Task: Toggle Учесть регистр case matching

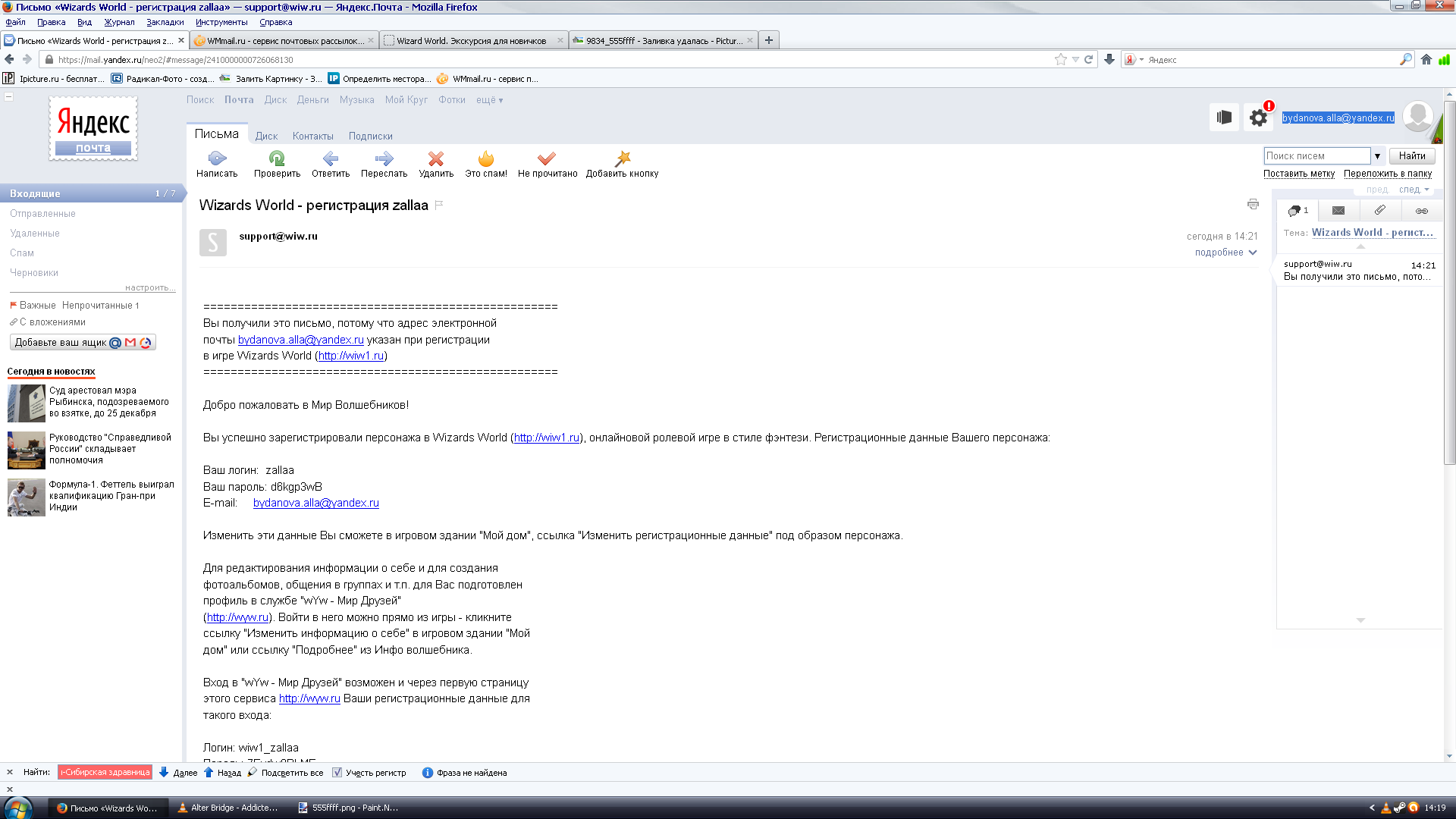Action: click(x=369, y=773)
